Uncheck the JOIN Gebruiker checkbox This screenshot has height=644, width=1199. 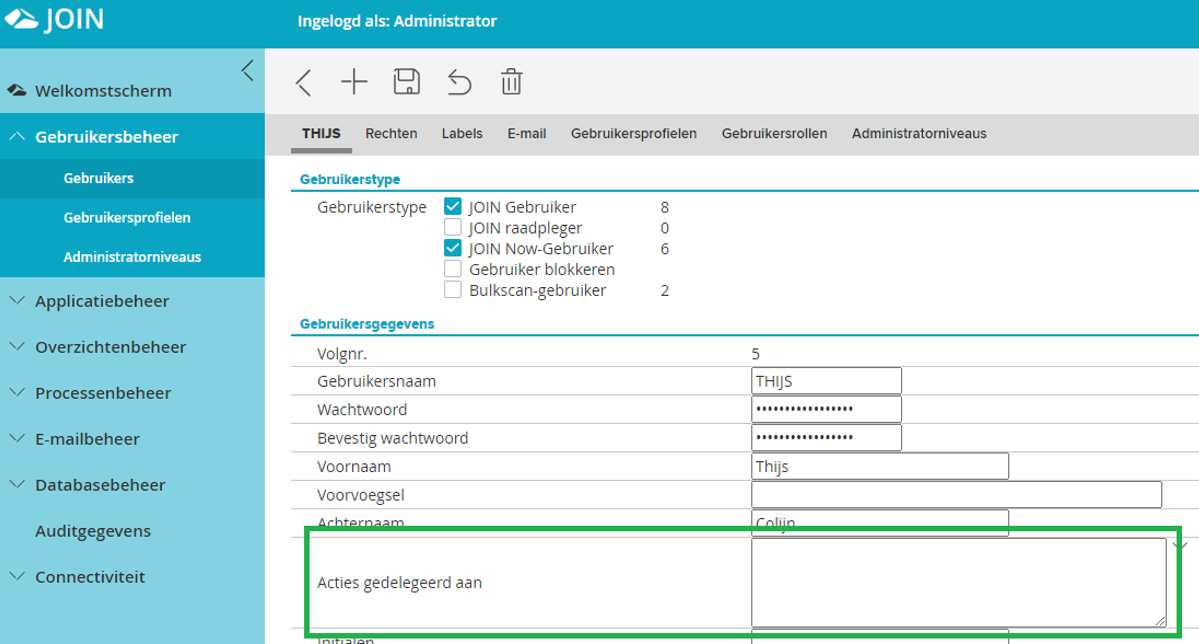click(x=453, y=207)
